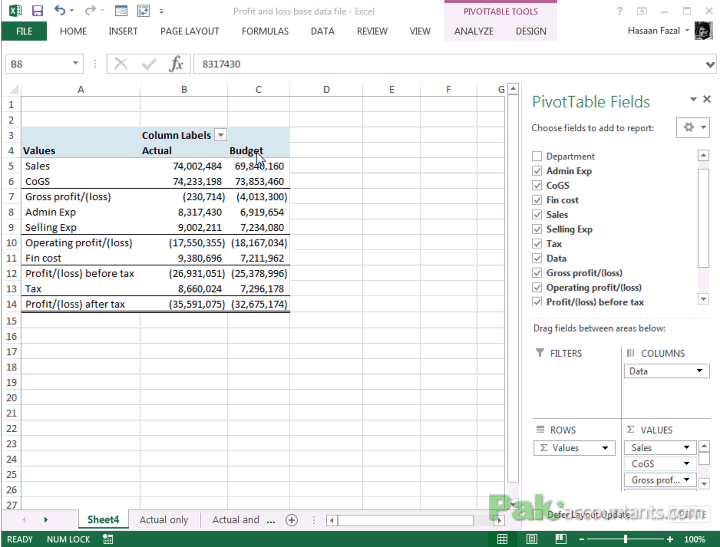Click the Page Layout view icon in status bar
Image resolution: width=720 pixels, height=547 pixels.
[532, 539]
